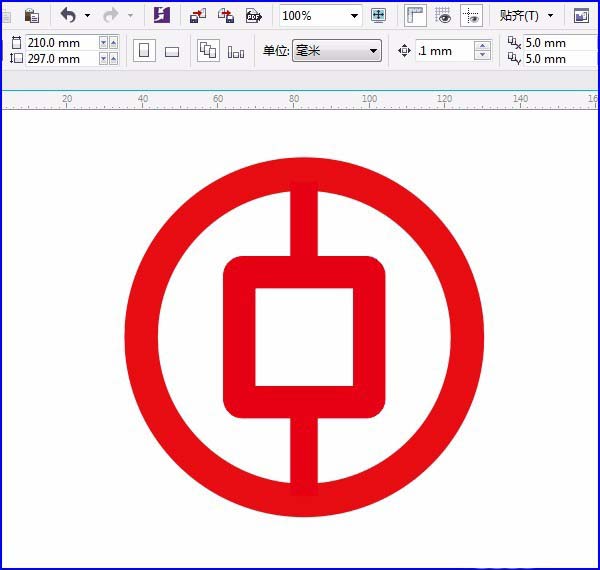The image size is (600, 570).
Task: Click the Export file icon
Action: pyautogui.click(x=226, y=16)
